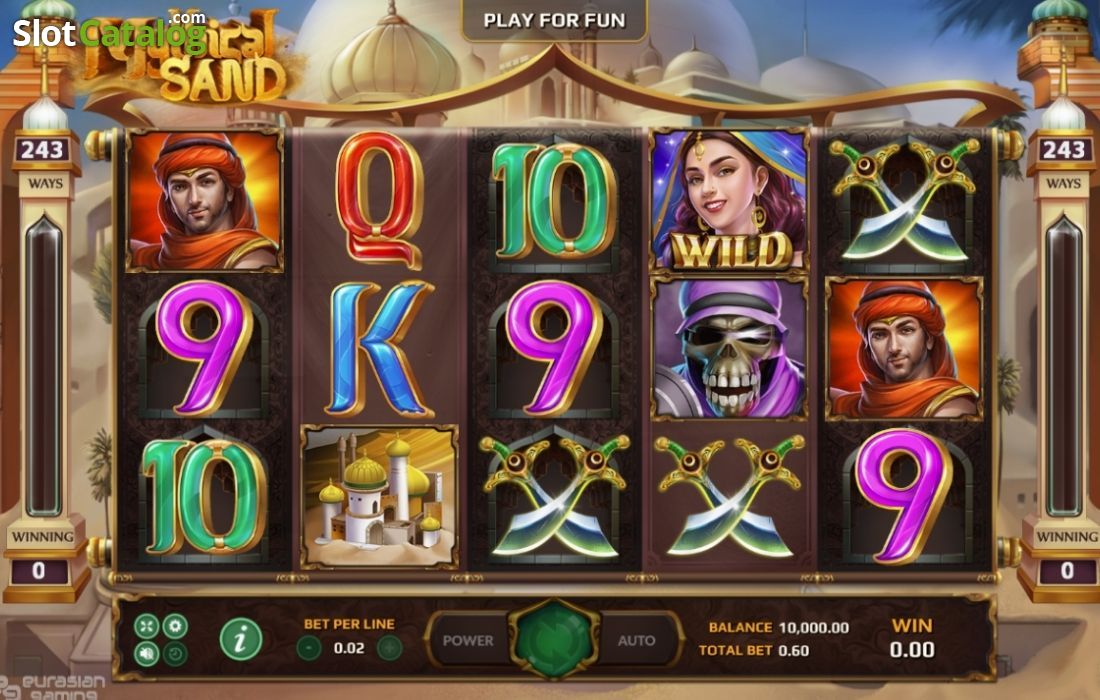This screenshot has height=700, width=1100.
Task: Click the bet per line value 0.02
Action: pos(349,648)
